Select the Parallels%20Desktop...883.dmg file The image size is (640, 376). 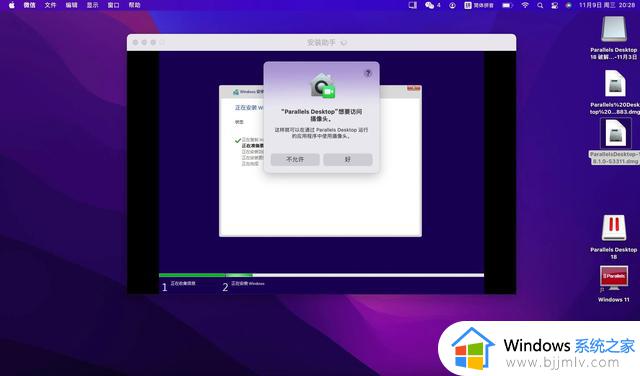click(x=615, y=84)
